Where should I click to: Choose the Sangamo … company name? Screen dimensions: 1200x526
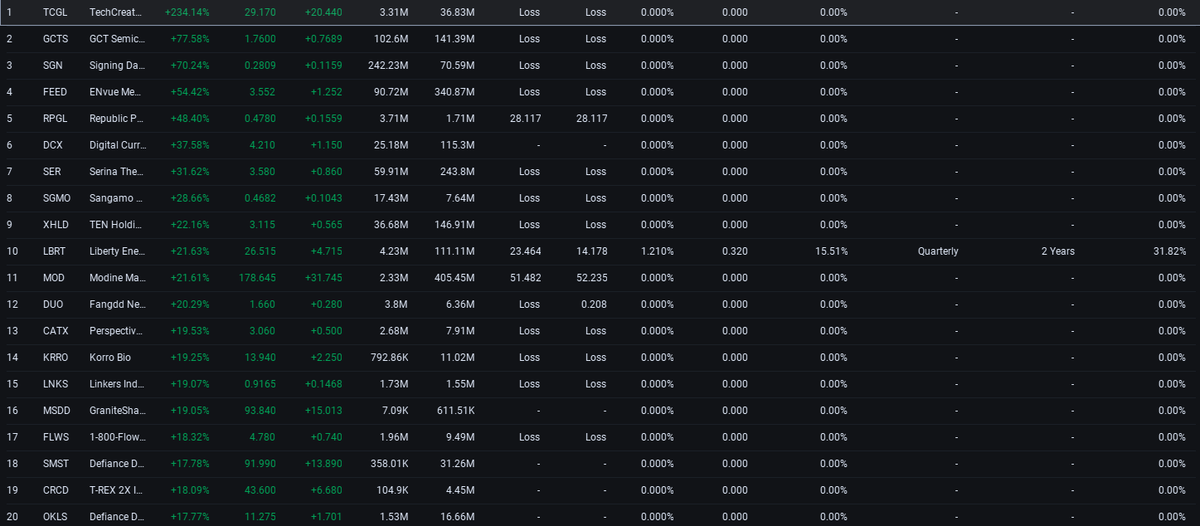[116, 198]
